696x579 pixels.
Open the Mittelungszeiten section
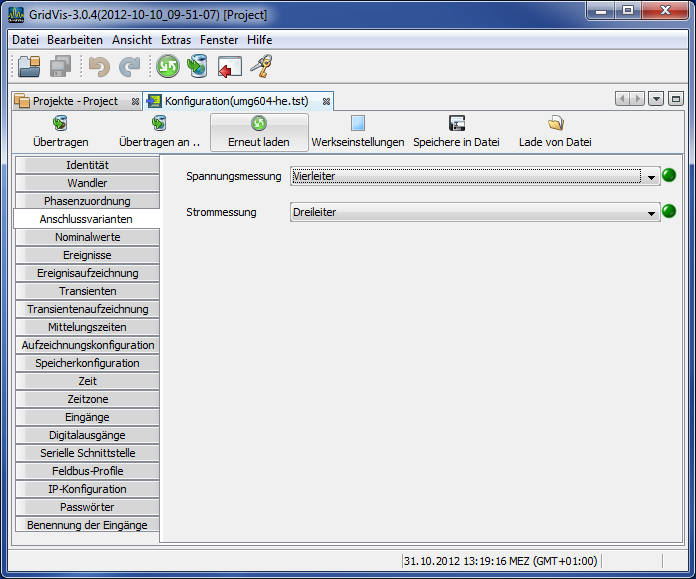tap(87, 327)
